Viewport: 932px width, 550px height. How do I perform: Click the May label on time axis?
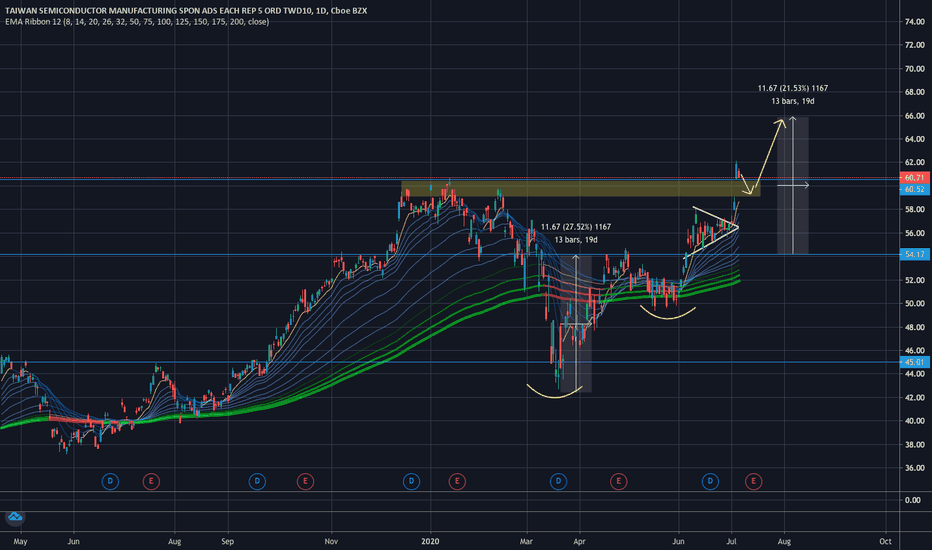[x=20, y=542]
